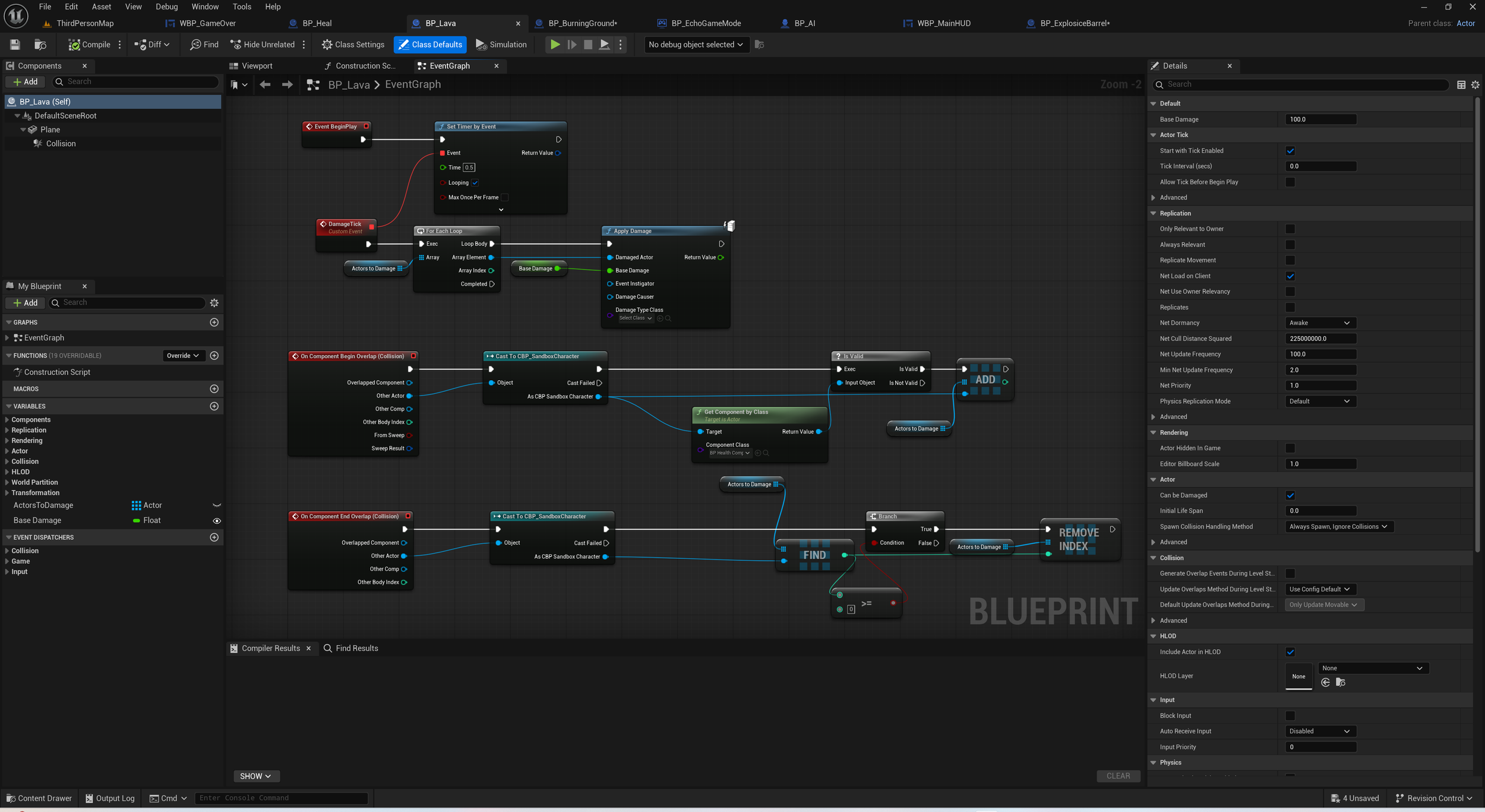Expand Advanced under Actor Tick

[1154, 198]
